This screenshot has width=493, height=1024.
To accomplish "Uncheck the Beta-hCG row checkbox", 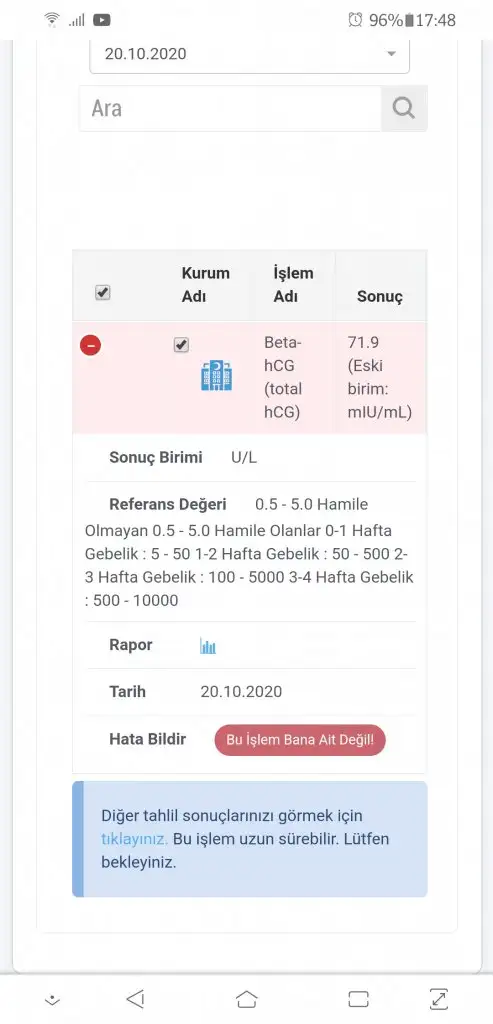I will pyautogui.click(x=182, y=345).
